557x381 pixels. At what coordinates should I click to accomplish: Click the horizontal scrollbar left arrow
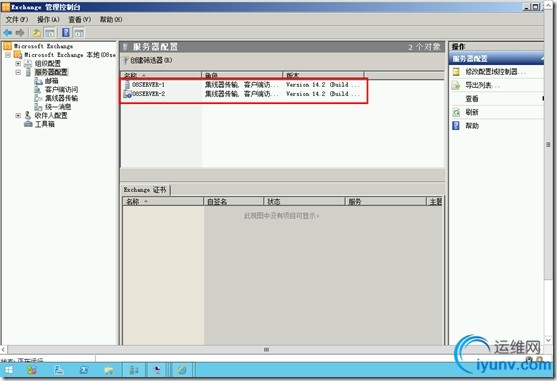tap(4, 350)
